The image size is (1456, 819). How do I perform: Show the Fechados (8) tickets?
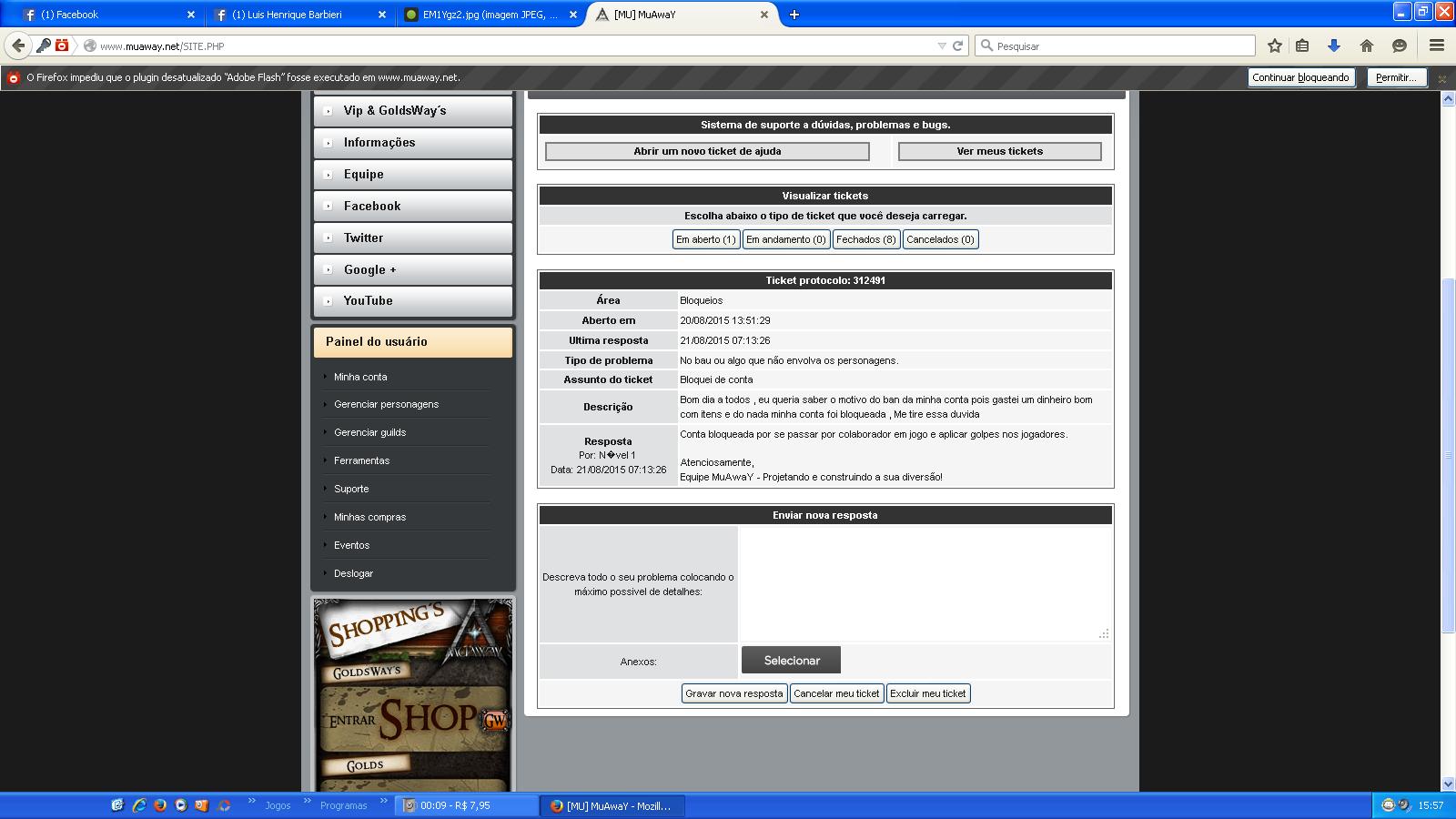pos(866,239)
